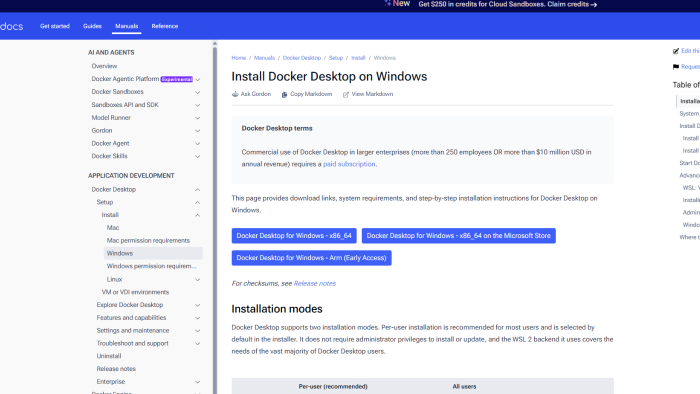Expand the Docker Agentic Platform section
The width and height of the screenshot is (700, 394).
pos(197,79)
